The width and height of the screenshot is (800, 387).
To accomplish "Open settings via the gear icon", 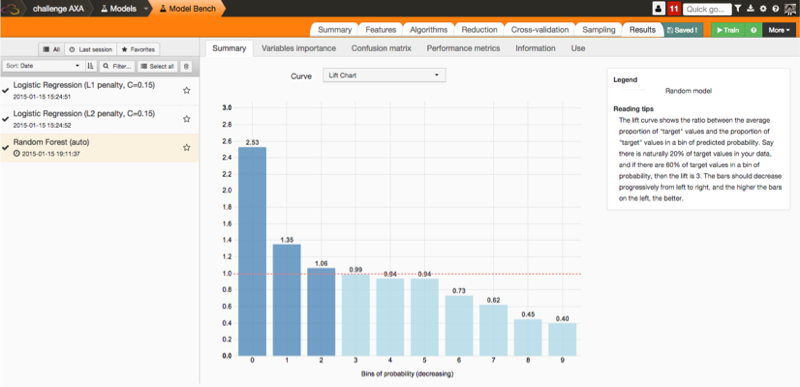I will (763, 9).
